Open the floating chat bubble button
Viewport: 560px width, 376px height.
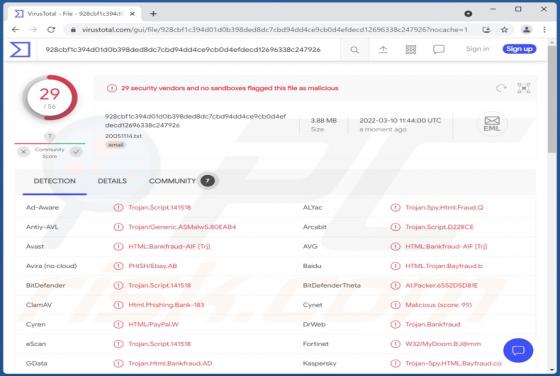(x=518, y=350)
